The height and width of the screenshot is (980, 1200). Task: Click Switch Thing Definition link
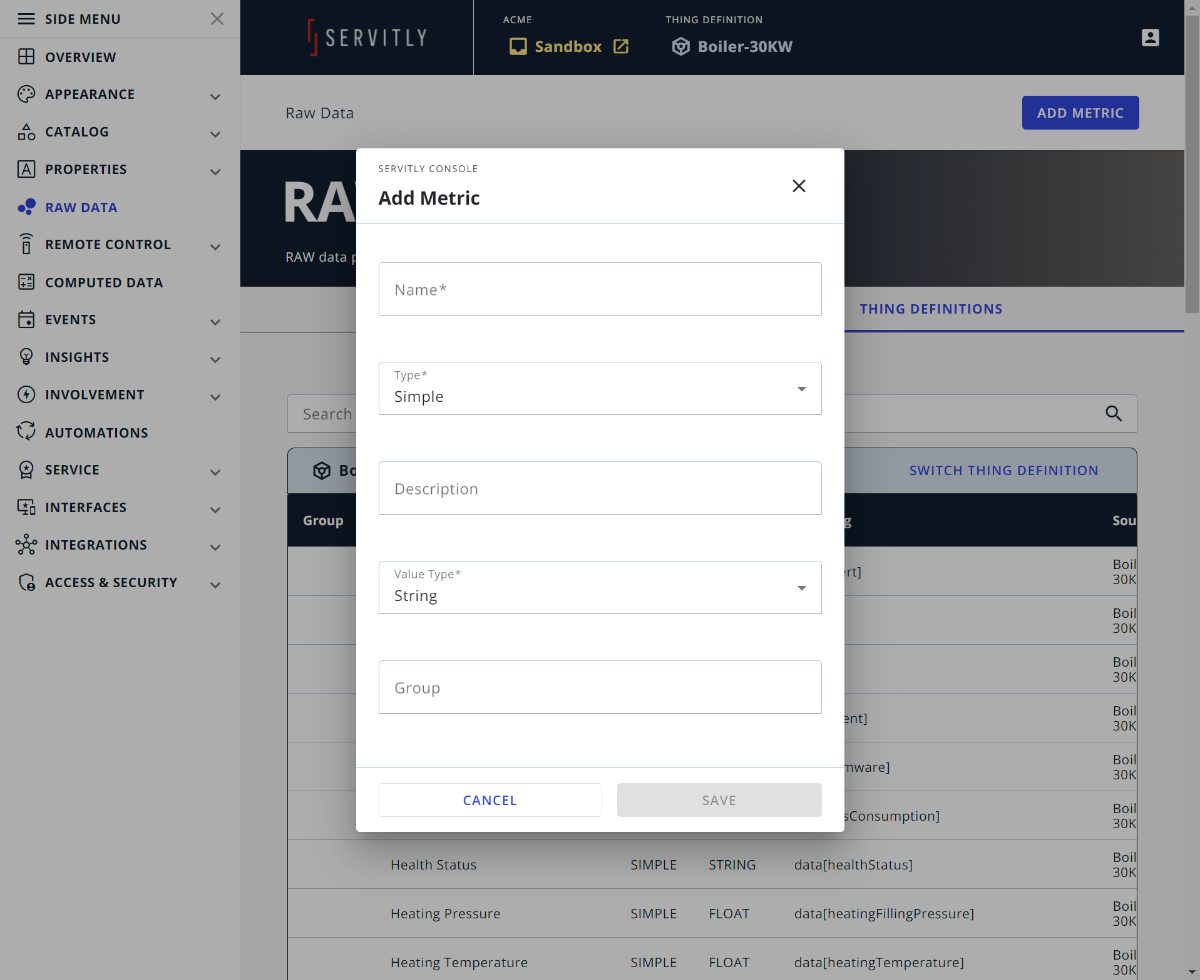tap(1003, 470)
